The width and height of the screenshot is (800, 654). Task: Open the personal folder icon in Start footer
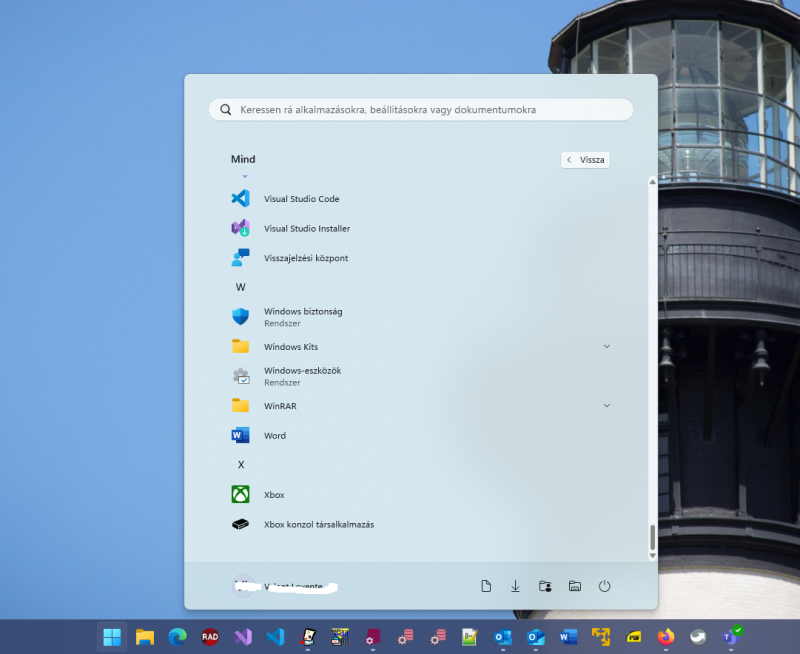pyautogui.click(x=545, y=586)
